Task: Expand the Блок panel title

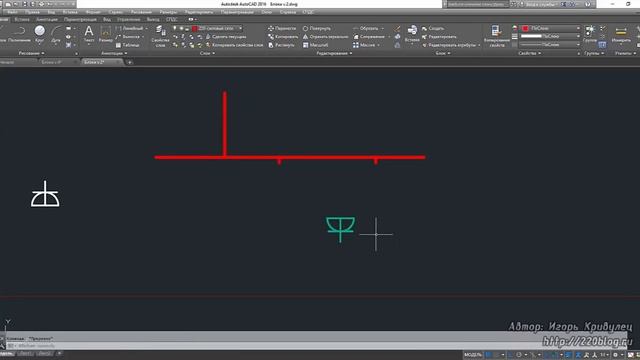Action: tap(443, 53)
